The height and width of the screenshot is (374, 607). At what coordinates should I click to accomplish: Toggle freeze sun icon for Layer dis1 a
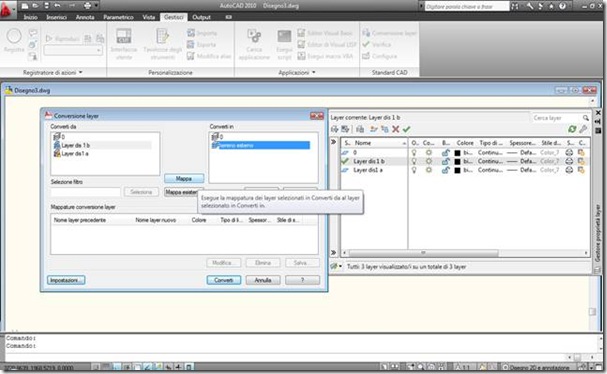click(x=429, y=170)
